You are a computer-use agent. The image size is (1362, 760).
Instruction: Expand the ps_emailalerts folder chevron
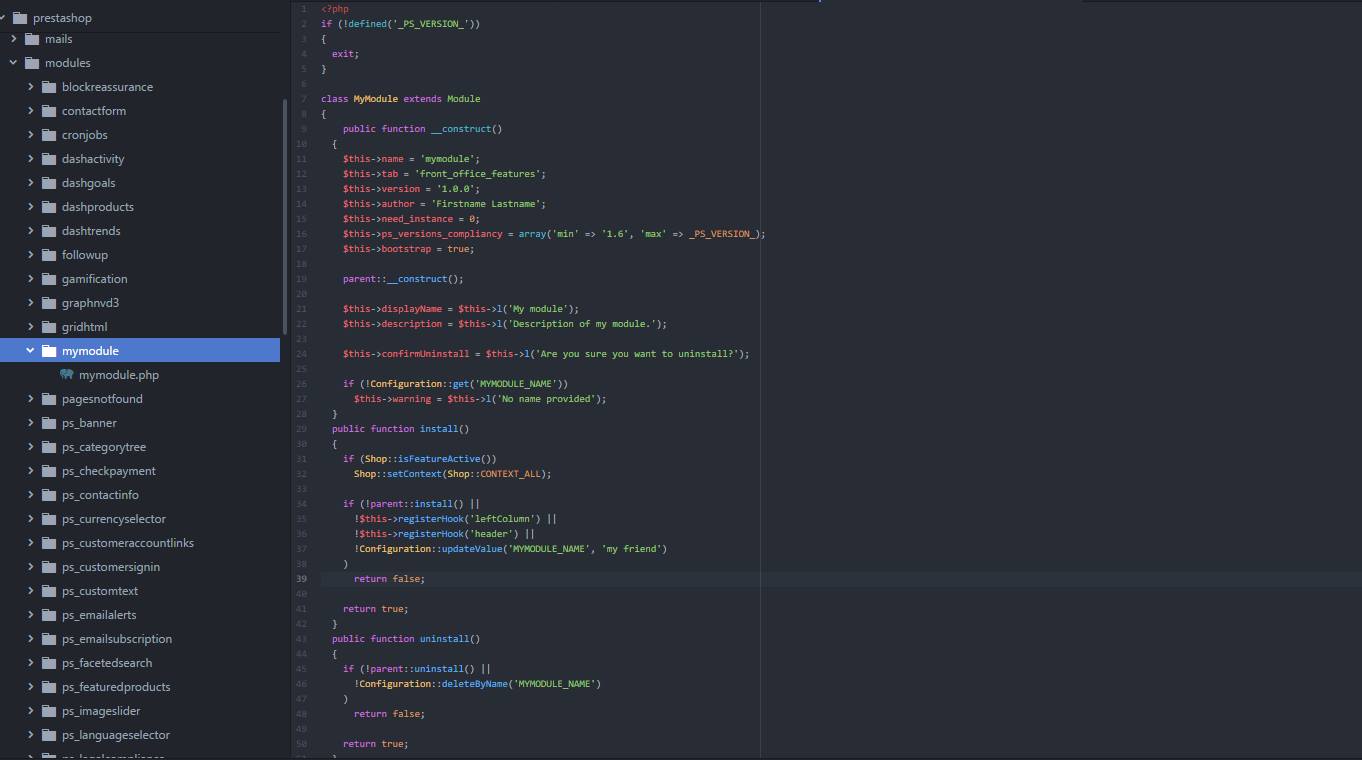tap(31, 615)
